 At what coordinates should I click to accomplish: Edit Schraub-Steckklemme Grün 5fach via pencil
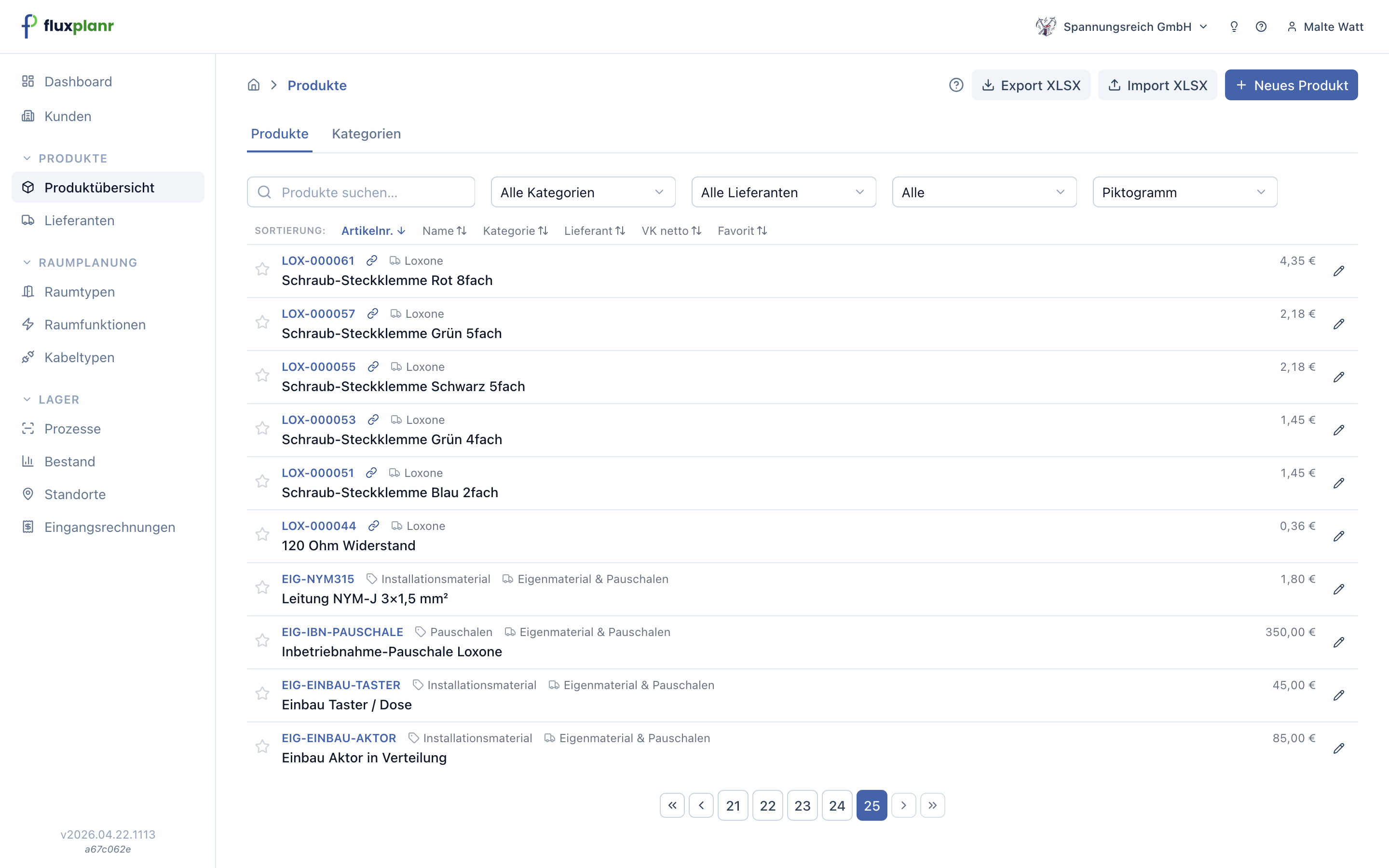[1338, 324]
